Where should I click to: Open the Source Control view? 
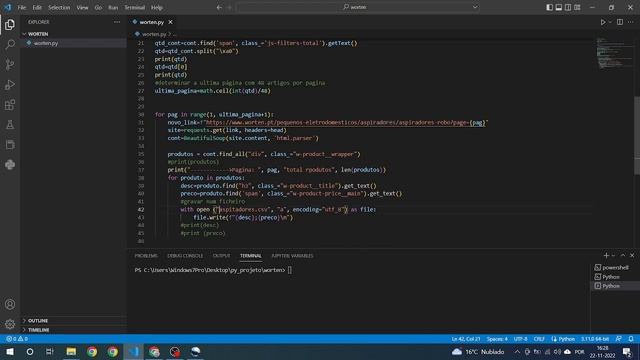[10, 64]
